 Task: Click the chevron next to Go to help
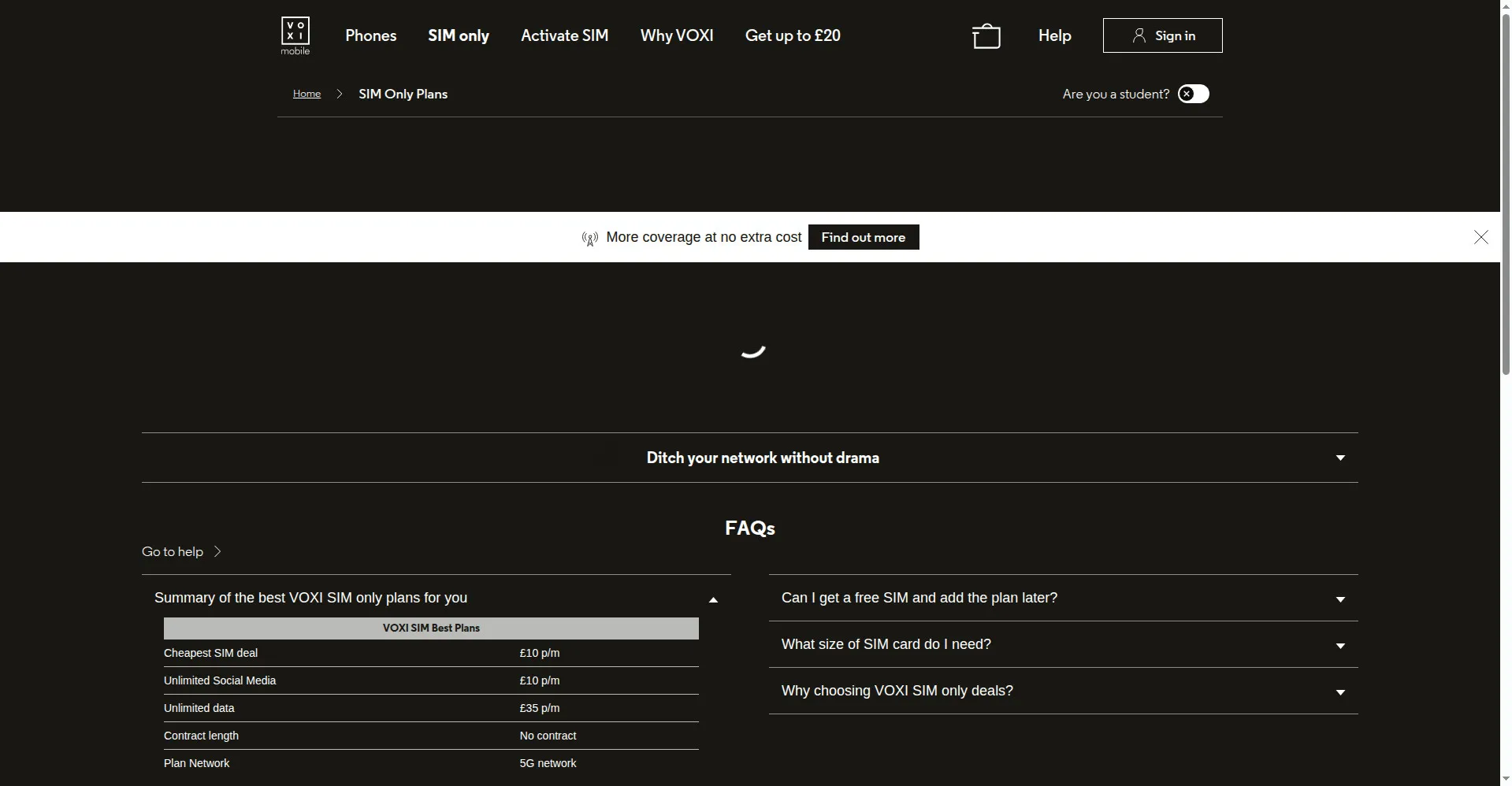(217, 551)
